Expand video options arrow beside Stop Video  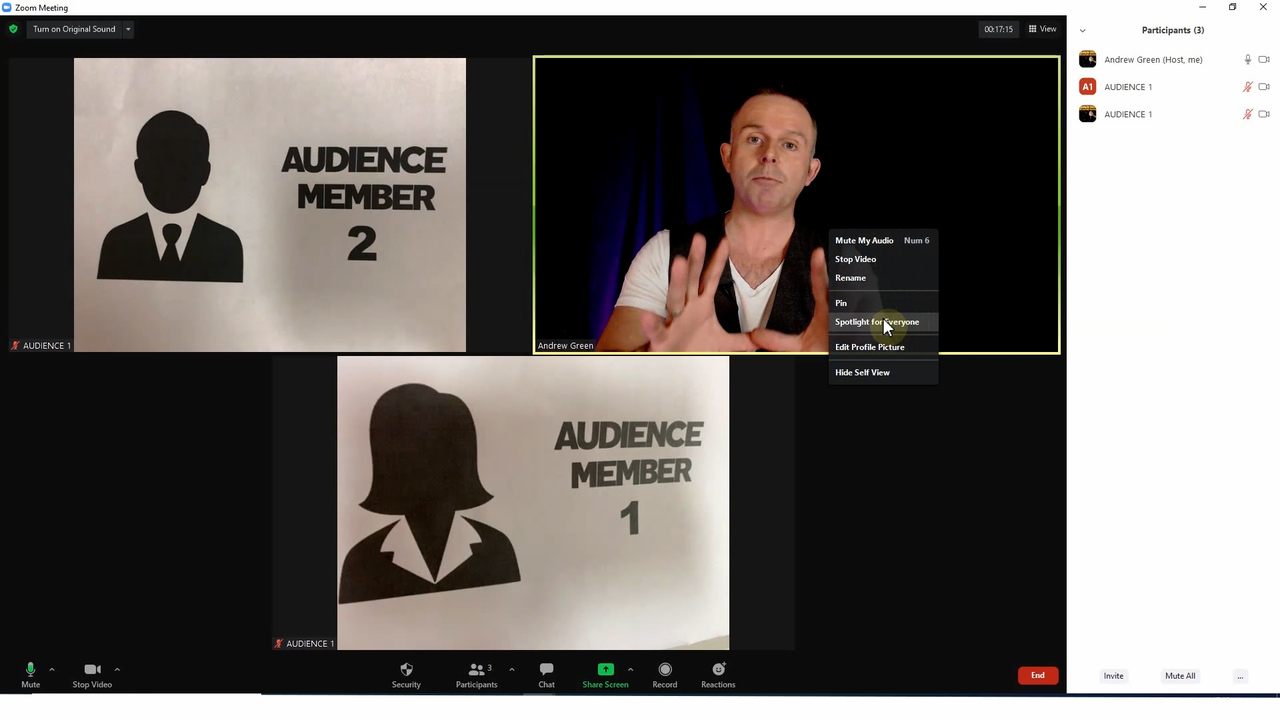click(117, 669)
